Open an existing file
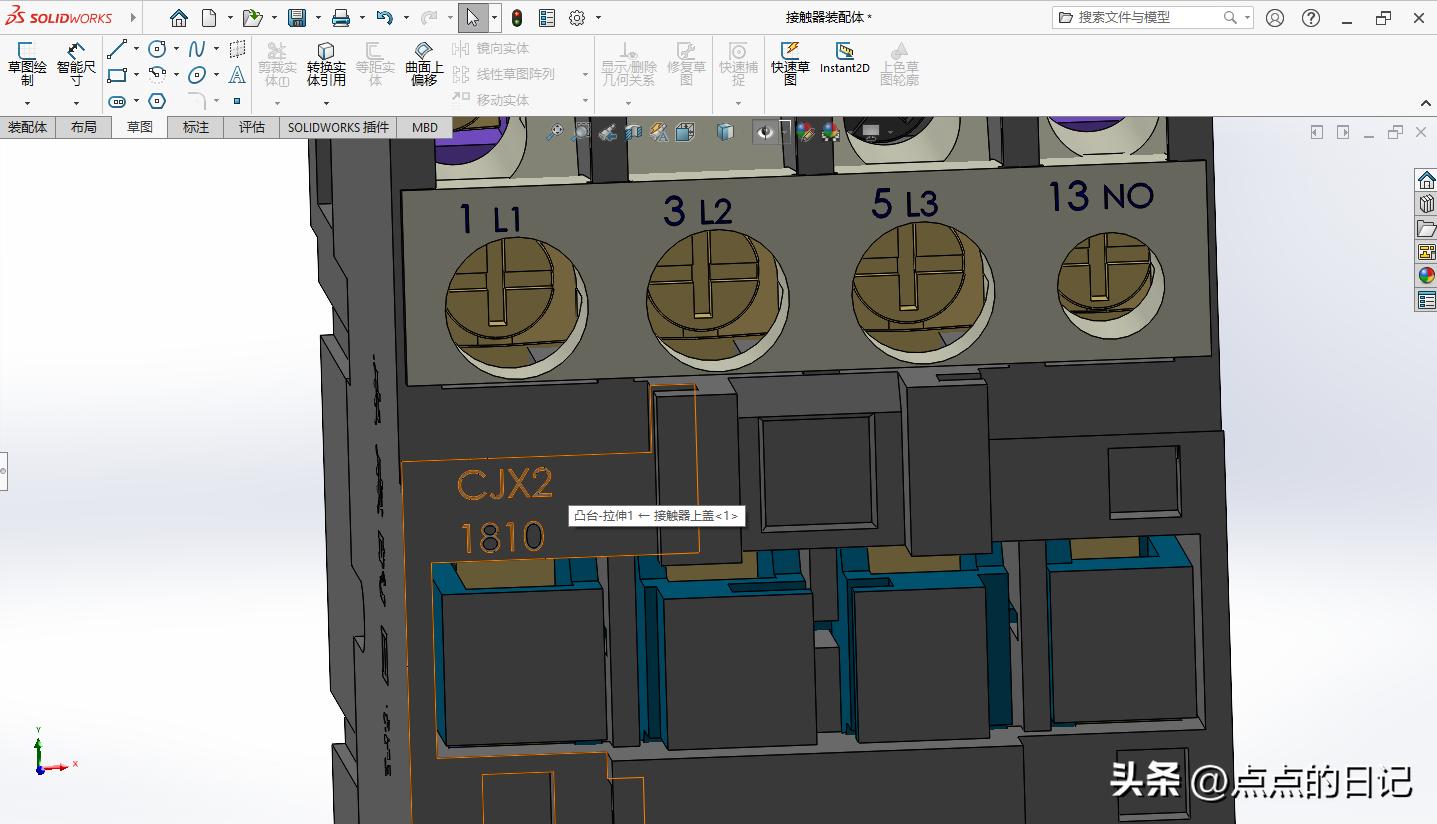Screen dimensions: 1437x824 coord(252,18)
